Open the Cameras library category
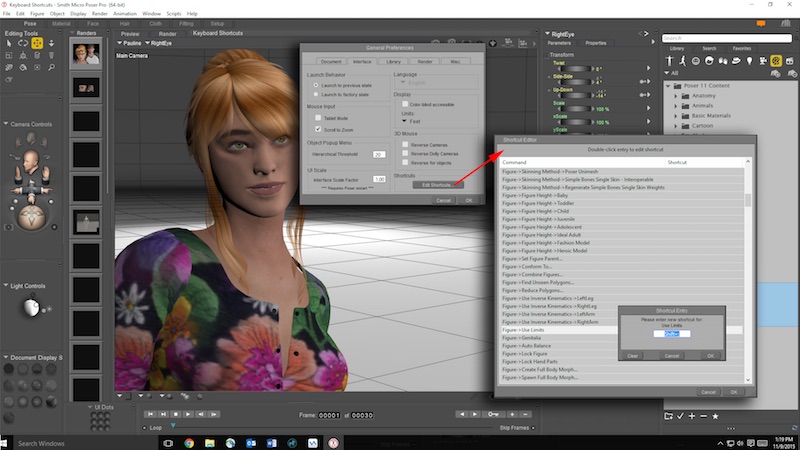Image resolution: width=800 pixels, height=450 pixels. (x=763, y=61)
